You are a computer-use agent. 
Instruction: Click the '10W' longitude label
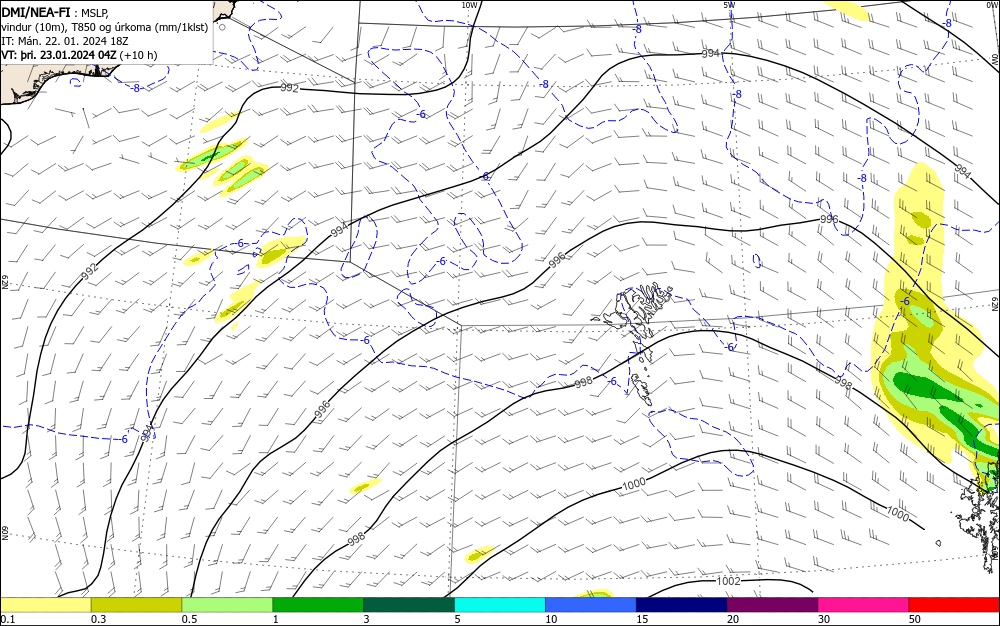pyautogui.click(x=469, y=5)
